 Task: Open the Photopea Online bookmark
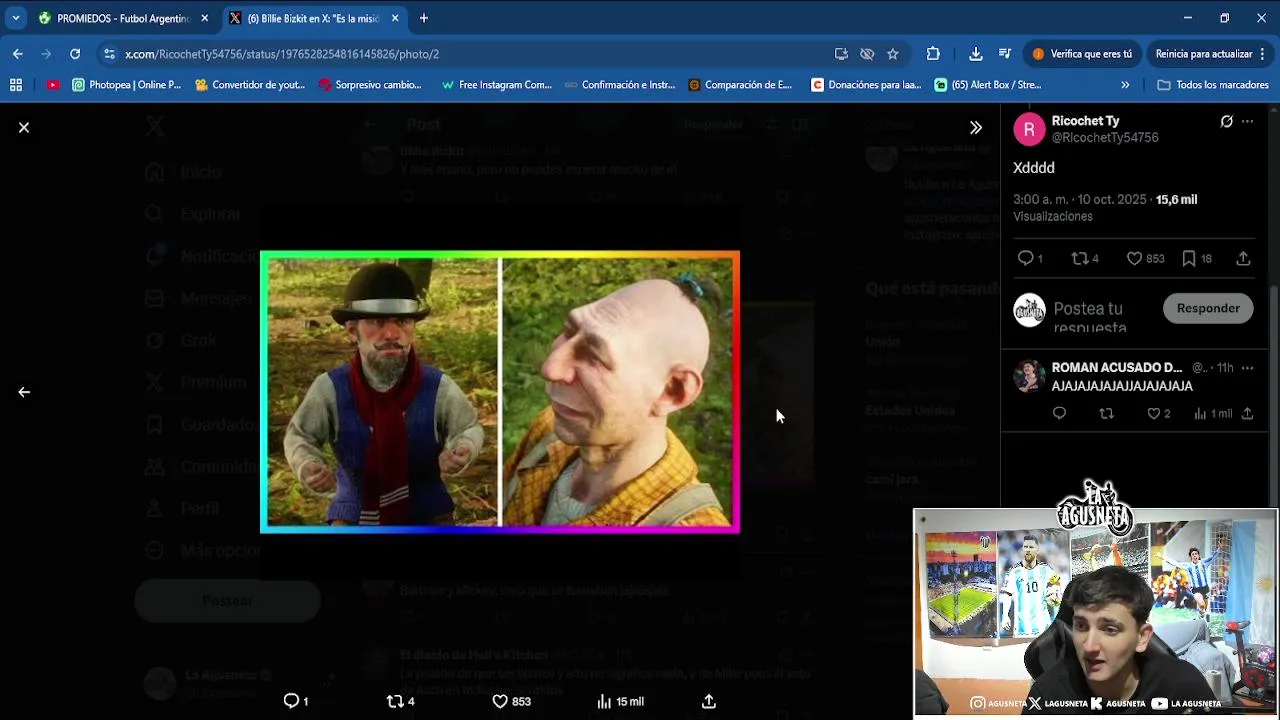(127, 85)
